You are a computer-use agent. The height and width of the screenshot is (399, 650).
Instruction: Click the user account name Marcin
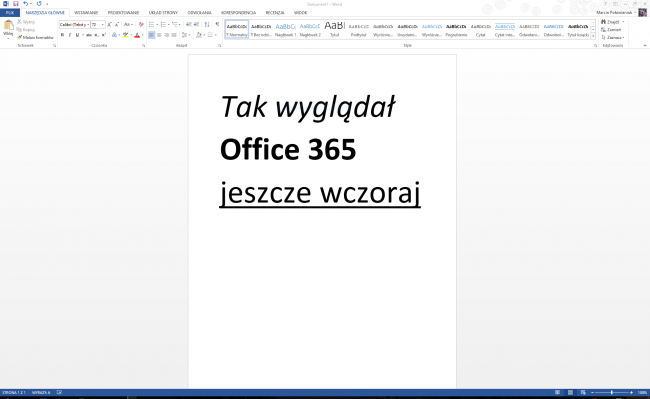click(x=614, y=13)
